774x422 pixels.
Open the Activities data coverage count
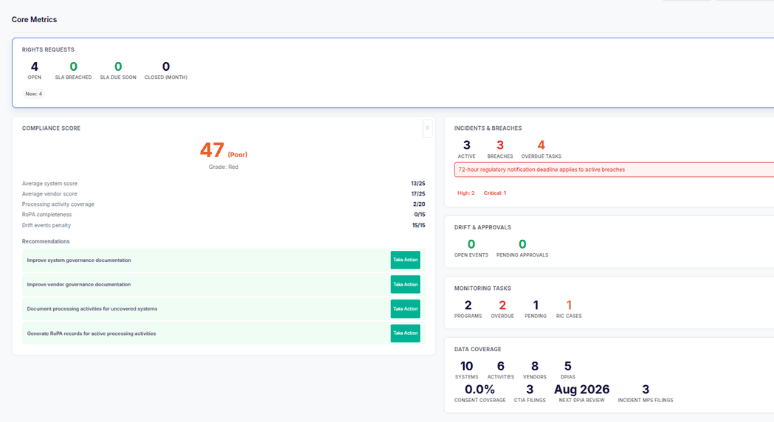coord(501,370)
